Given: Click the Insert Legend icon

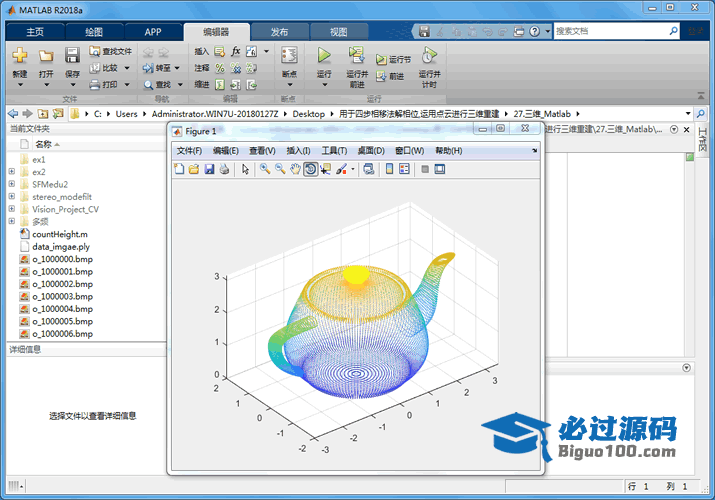Looking at the screenshot, I should tap(404, 169).
